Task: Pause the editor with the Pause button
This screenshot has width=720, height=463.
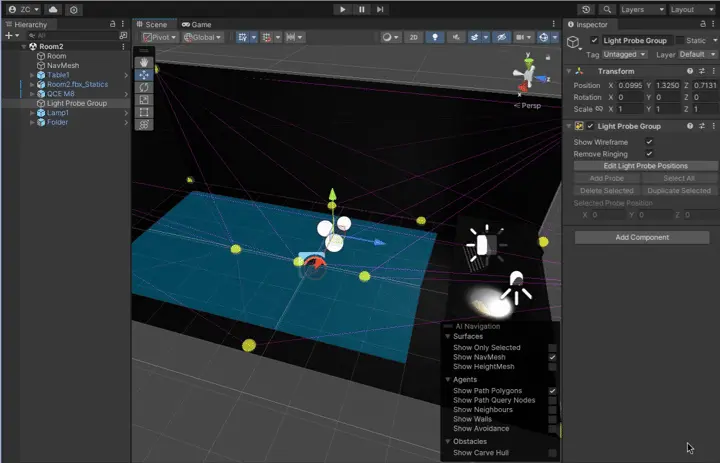Action: [361, 9]
